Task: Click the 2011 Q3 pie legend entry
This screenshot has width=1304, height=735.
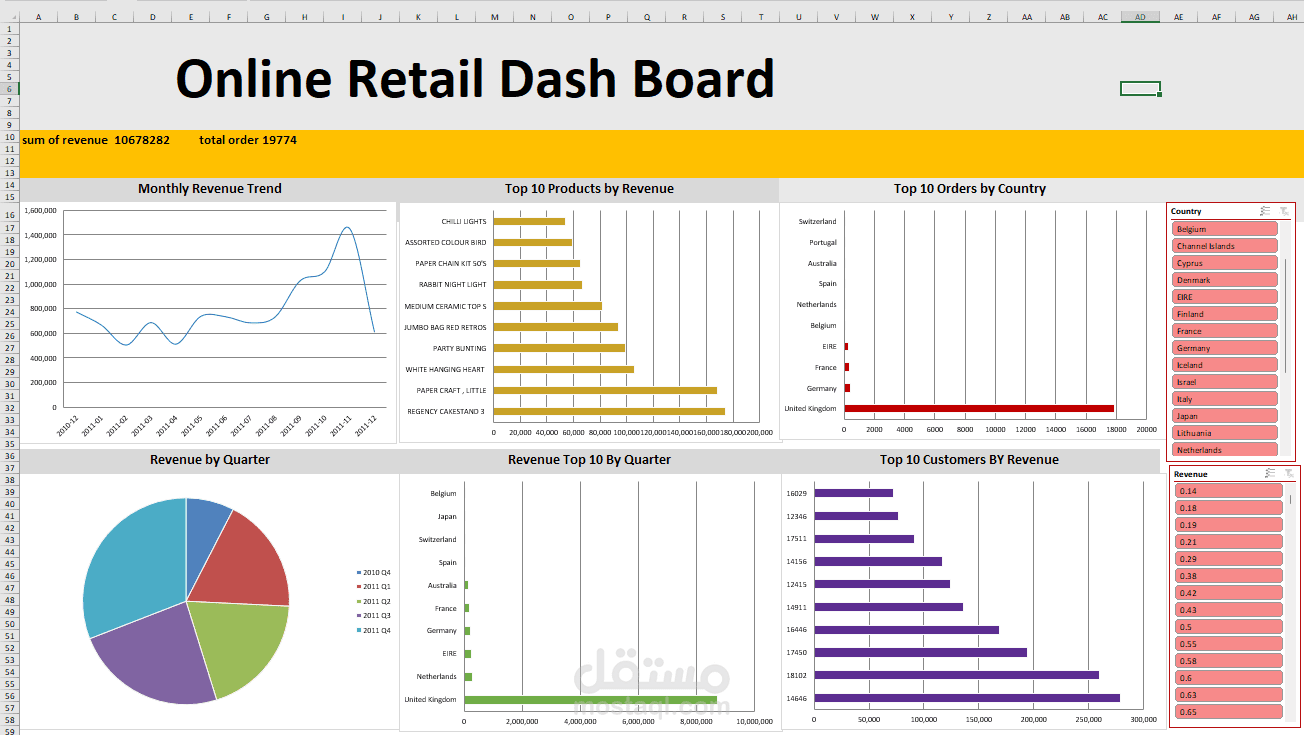Action: (374, 616)
